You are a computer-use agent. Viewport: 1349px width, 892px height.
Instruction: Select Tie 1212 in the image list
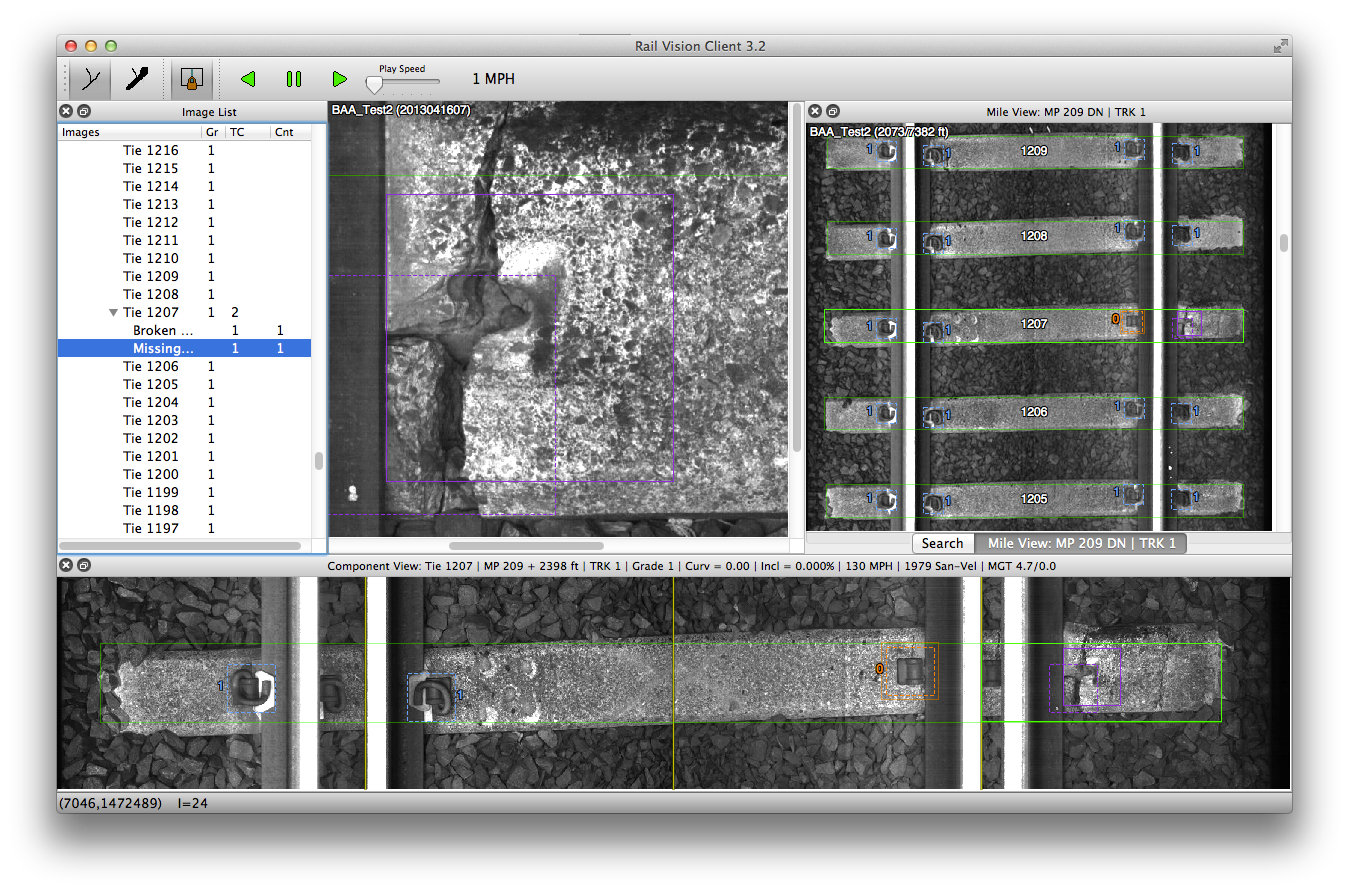click(150, 222)
